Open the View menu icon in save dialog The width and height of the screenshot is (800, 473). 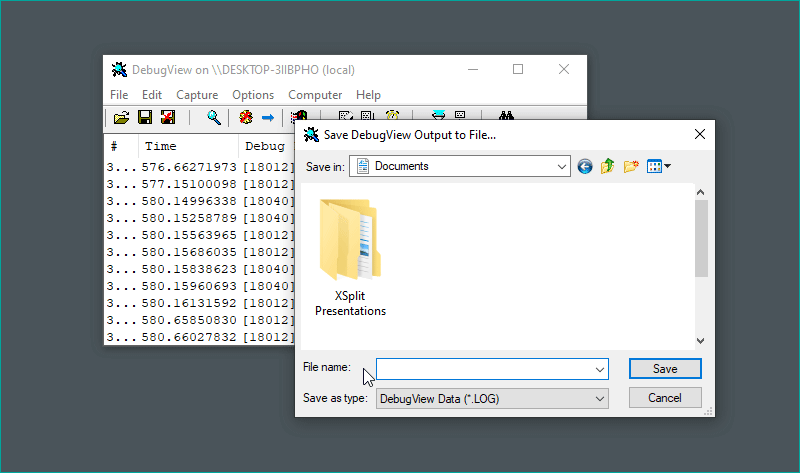pyautogui.click(x=658, y=166)
